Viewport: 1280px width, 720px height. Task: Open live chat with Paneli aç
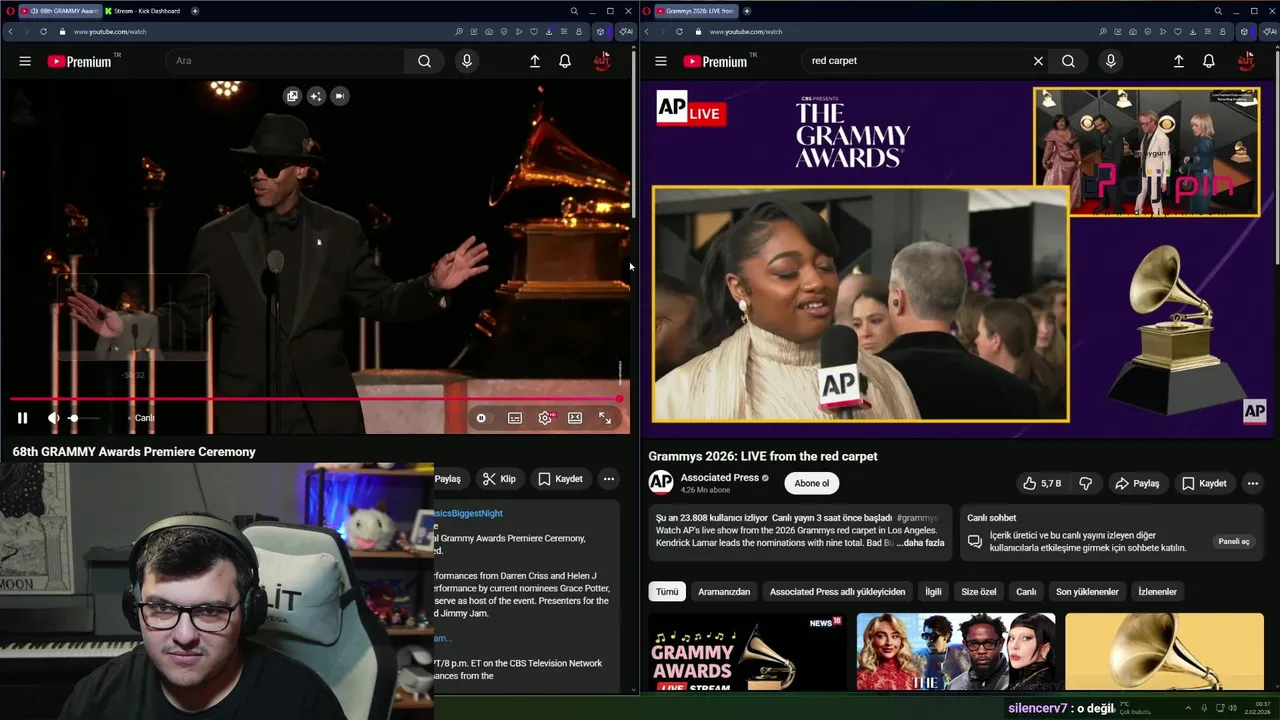(1234, 541)
